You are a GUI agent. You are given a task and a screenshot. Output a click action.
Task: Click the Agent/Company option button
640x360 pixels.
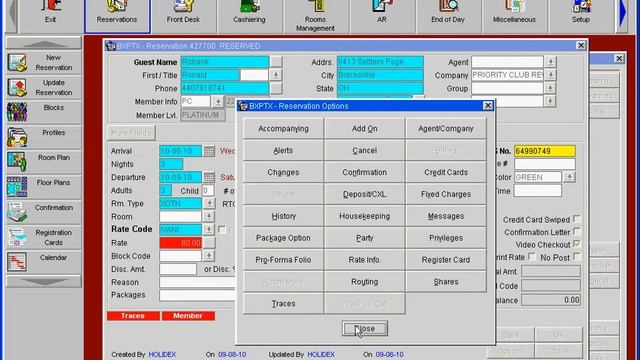(x=446, y=129)
